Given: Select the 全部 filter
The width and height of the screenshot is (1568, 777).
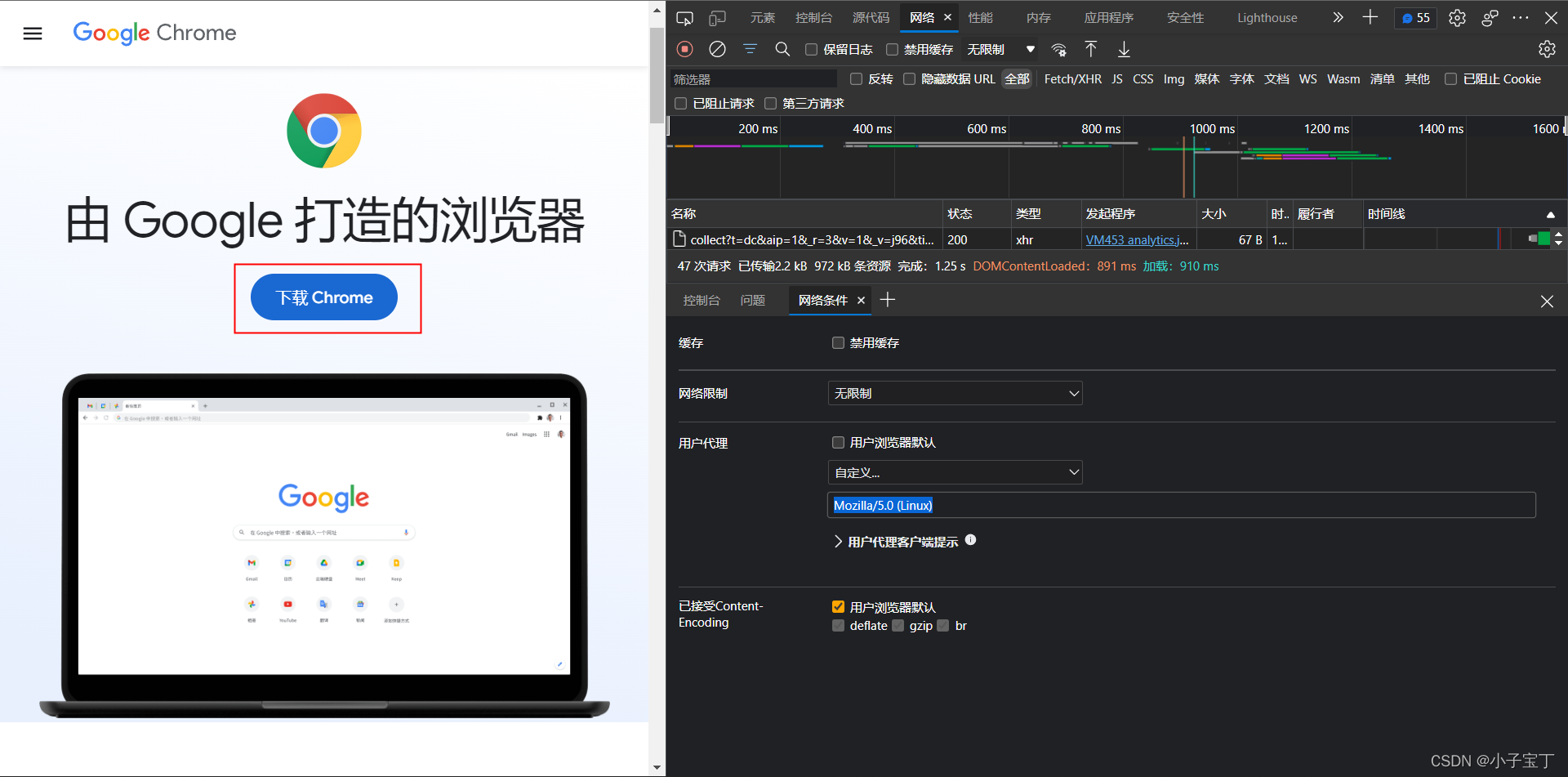Looking at the screenshot, I should click(x=1017, y=79).
